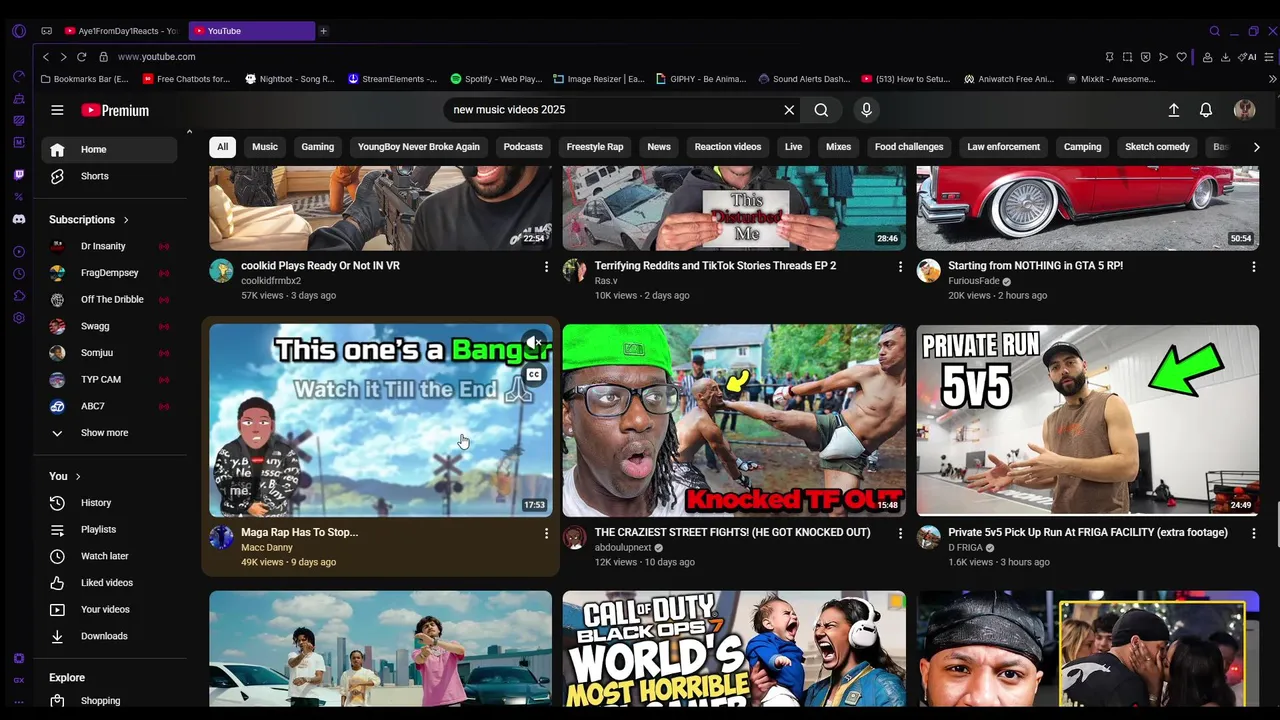1280x720 pixels.
Task: Clear the search box with X
Action: click(789, 110)
